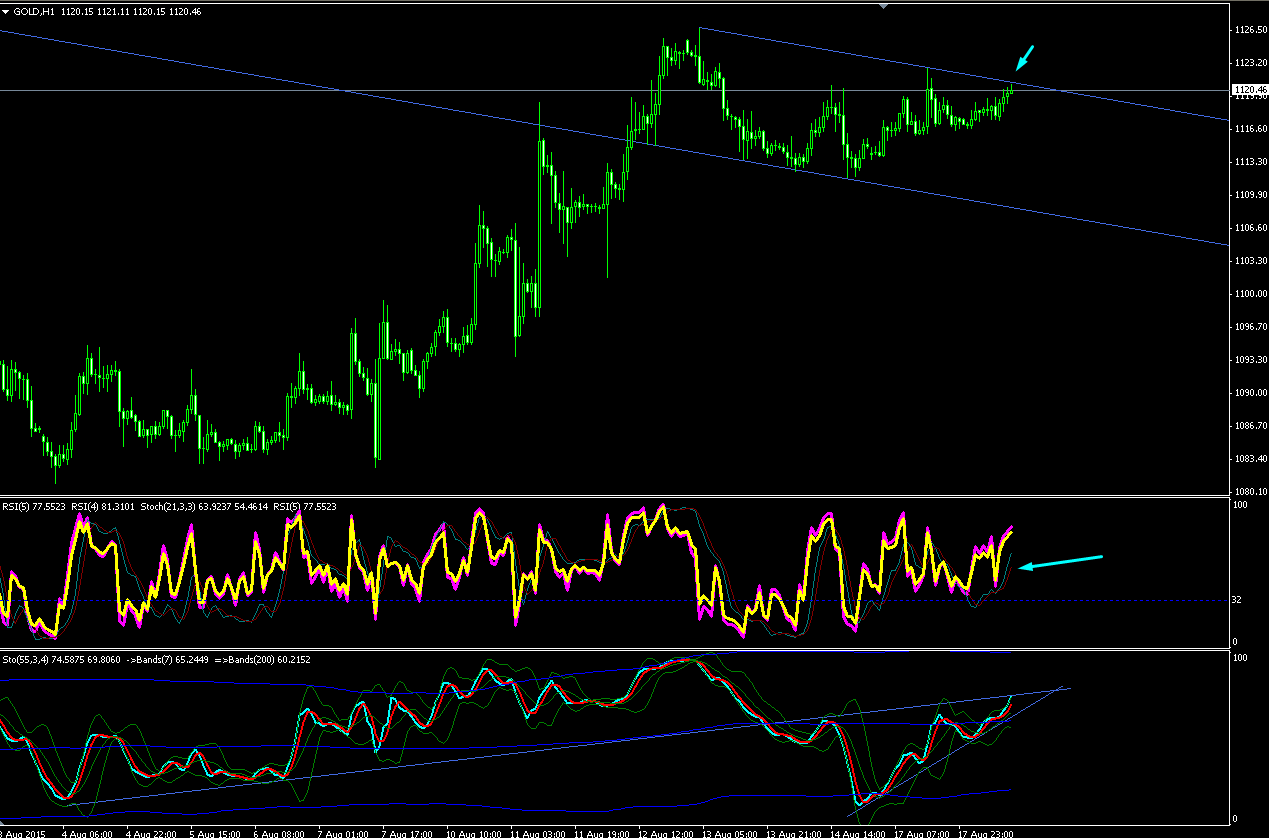Select the cyan arrow above the price chart
1269x838 pixels.
[1027, 59]
